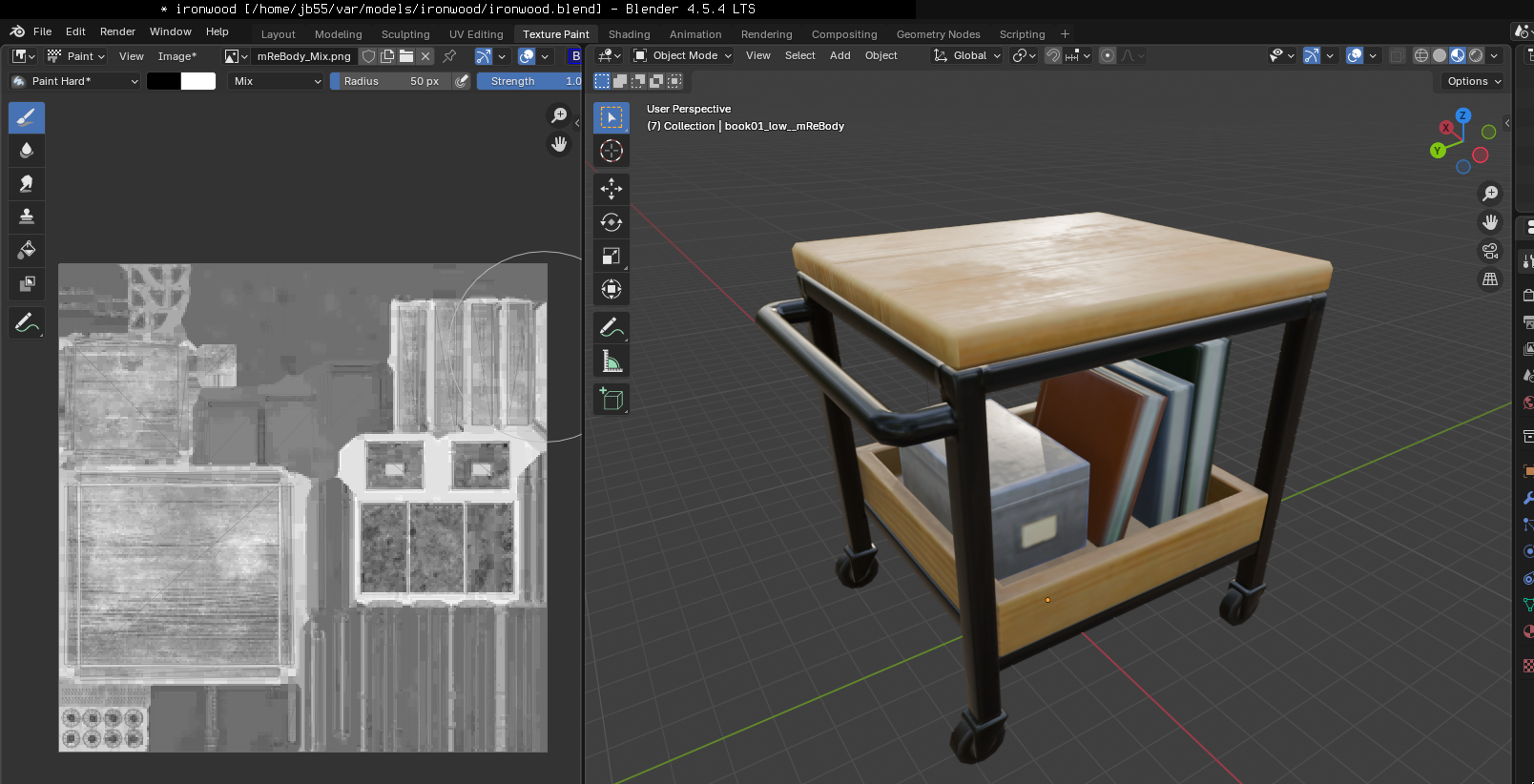Image resolution: width=1534 pixels, height=784 pixels.
Task: Toggle radius pen pressure button
Action: (x=462, y=81)
